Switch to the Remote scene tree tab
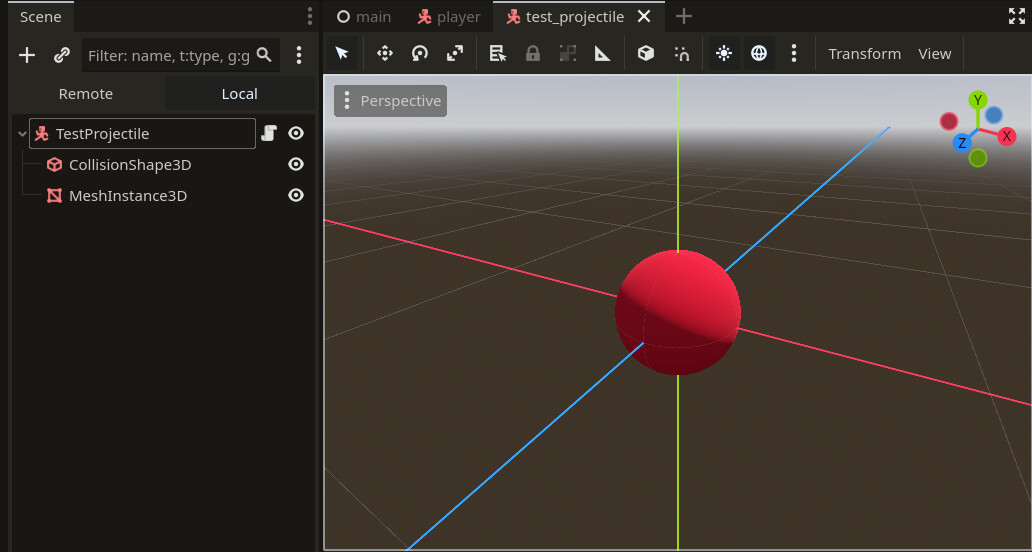The height and width of the screenshot is (552, 1032). 86,94
